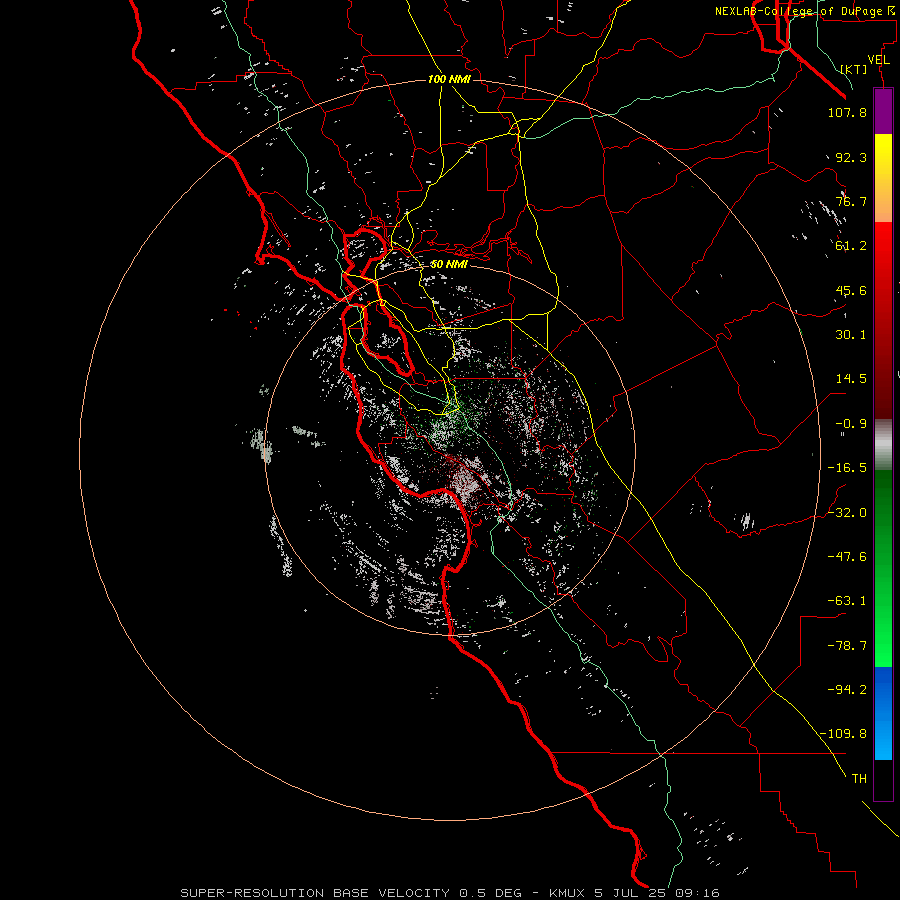
Task: Select the -0.9 legend value
Action: 851,424
